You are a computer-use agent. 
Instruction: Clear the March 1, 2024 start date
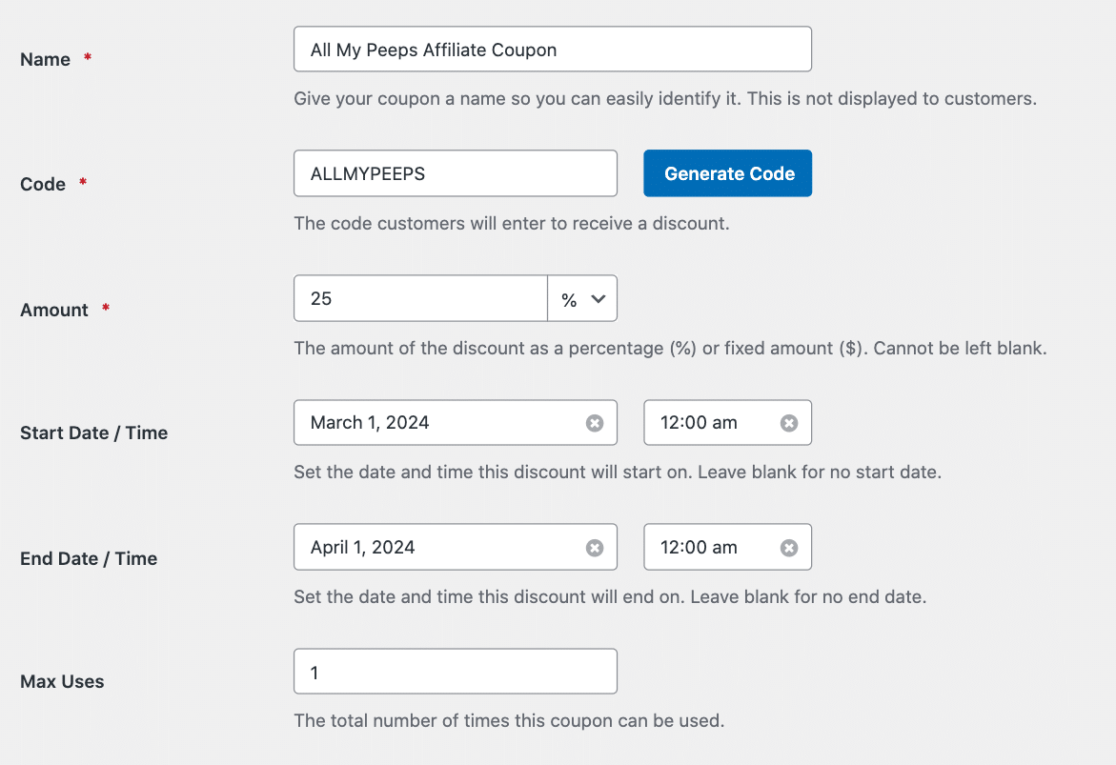595,423
